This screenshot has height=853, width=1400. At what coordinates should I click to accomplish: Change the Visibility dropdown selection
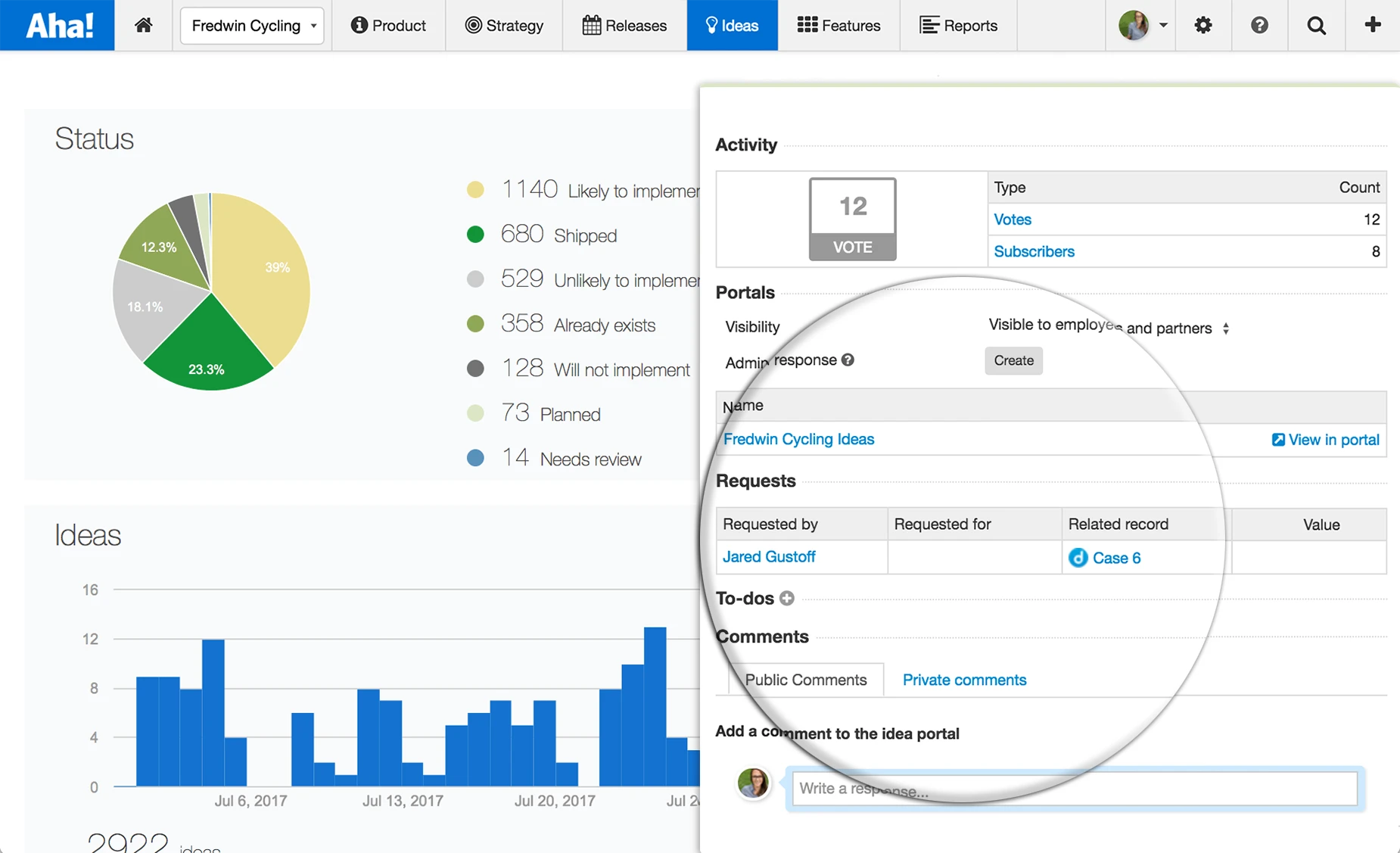tap(1109, 327)
